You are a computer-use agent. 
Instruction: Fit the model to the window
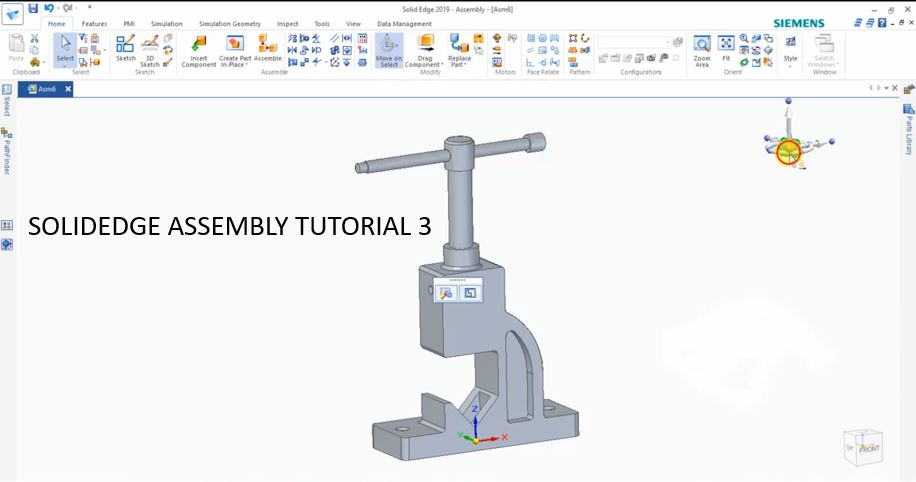[x=726, y=48]
